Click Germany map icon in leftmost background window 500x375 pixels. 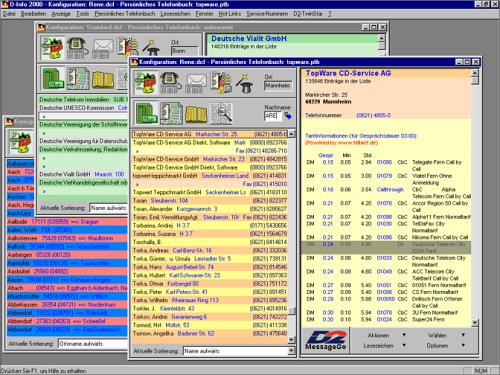tap(20, 143)
